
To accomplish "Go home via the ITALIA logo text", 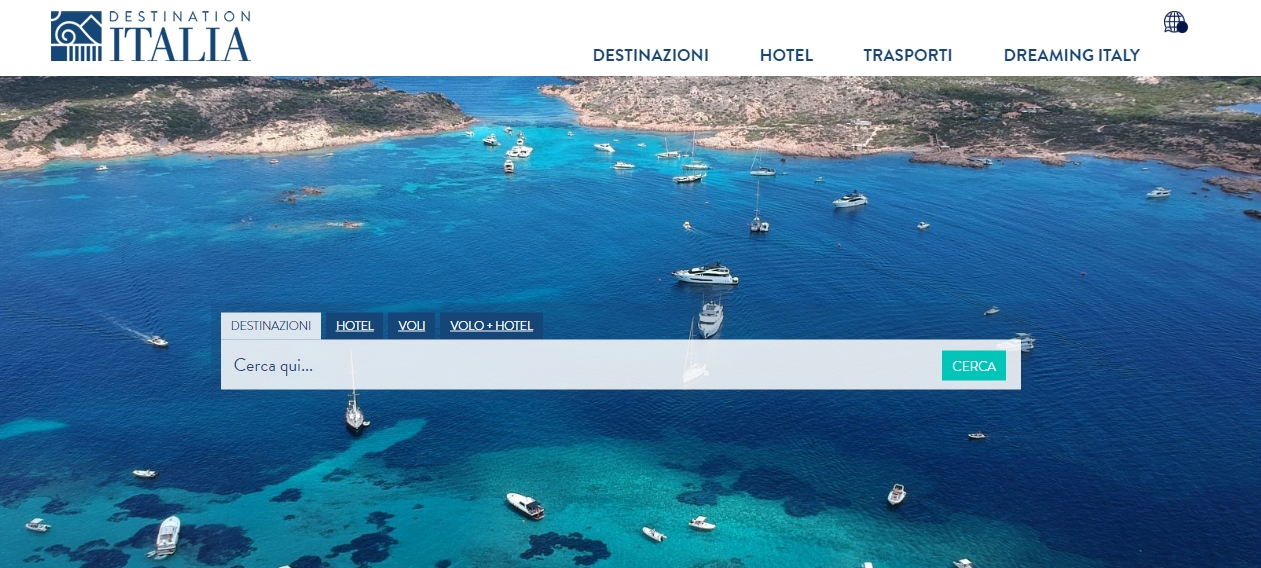I will click(180, 45).
